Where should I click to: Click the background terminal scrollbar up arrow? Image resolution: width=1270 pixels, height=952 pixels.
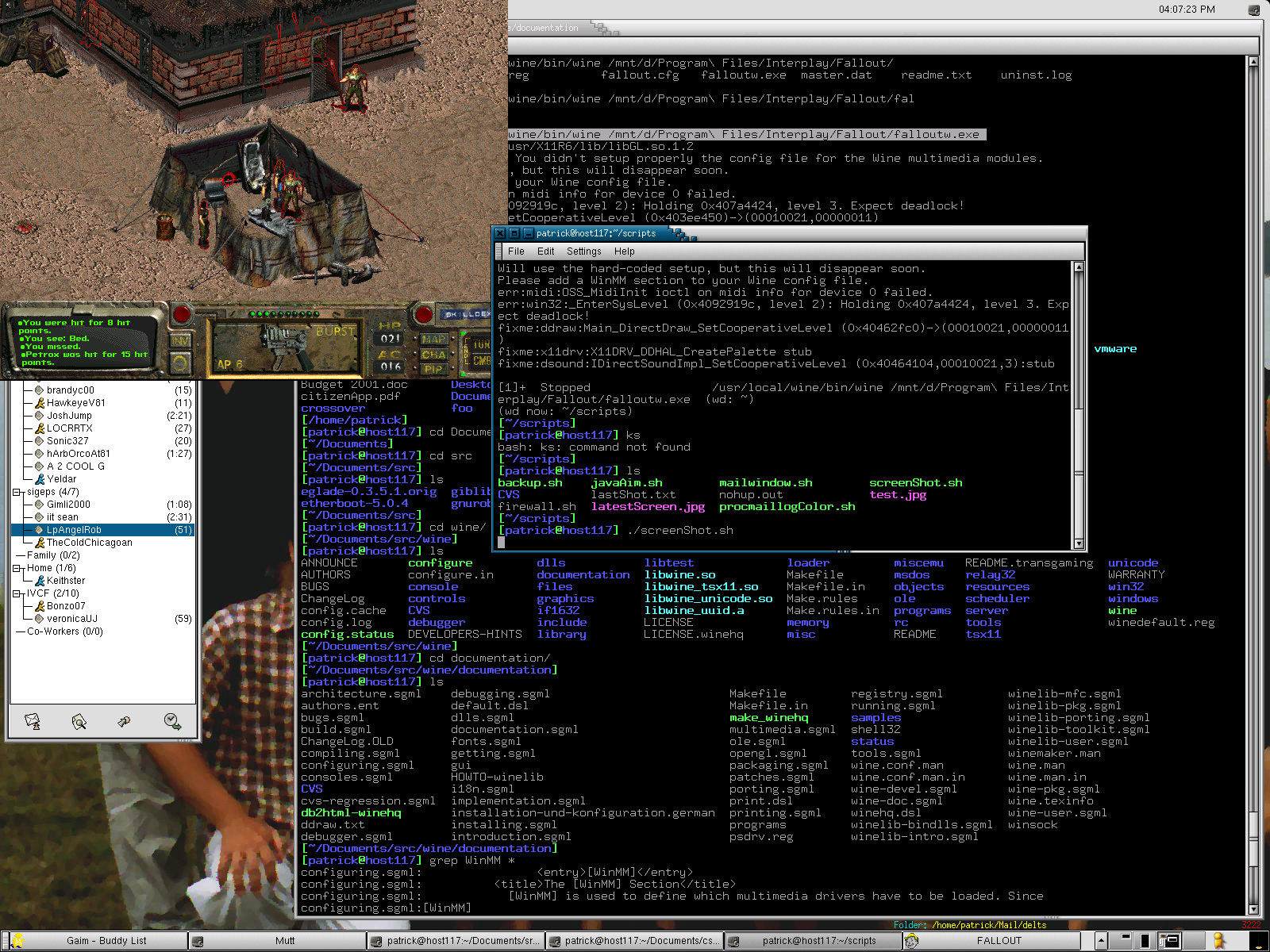1253,61
